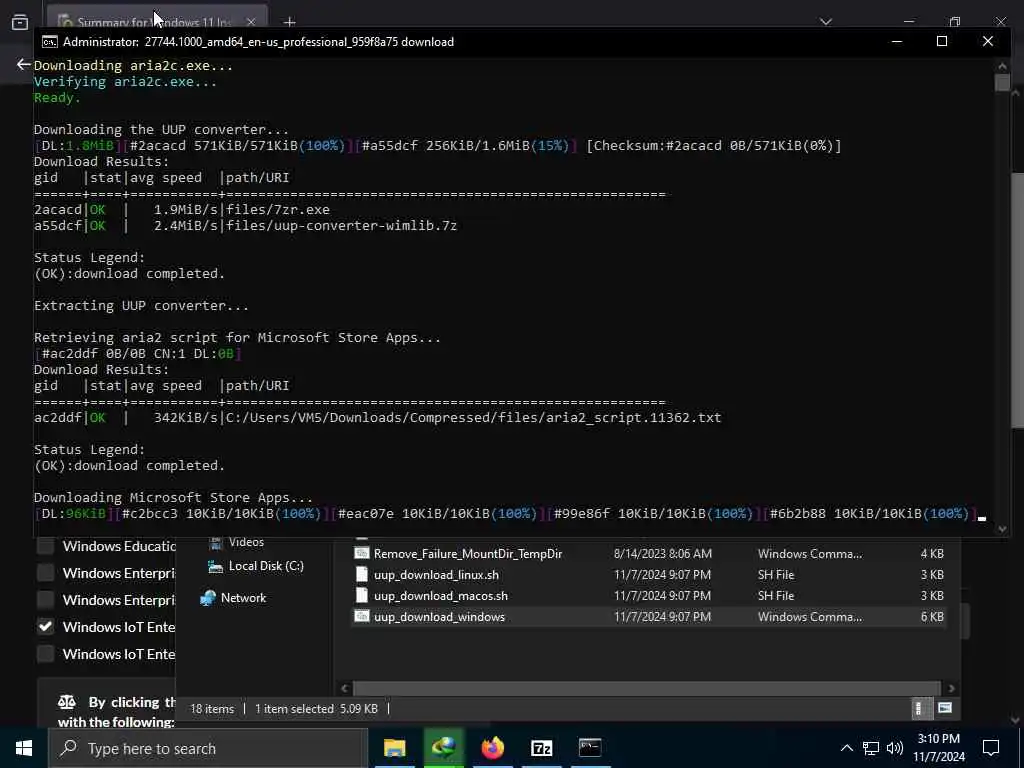Open Internet Download Manager taskbar icon
The width and height of the screenshot is (1024, 768).
[443, 748]
